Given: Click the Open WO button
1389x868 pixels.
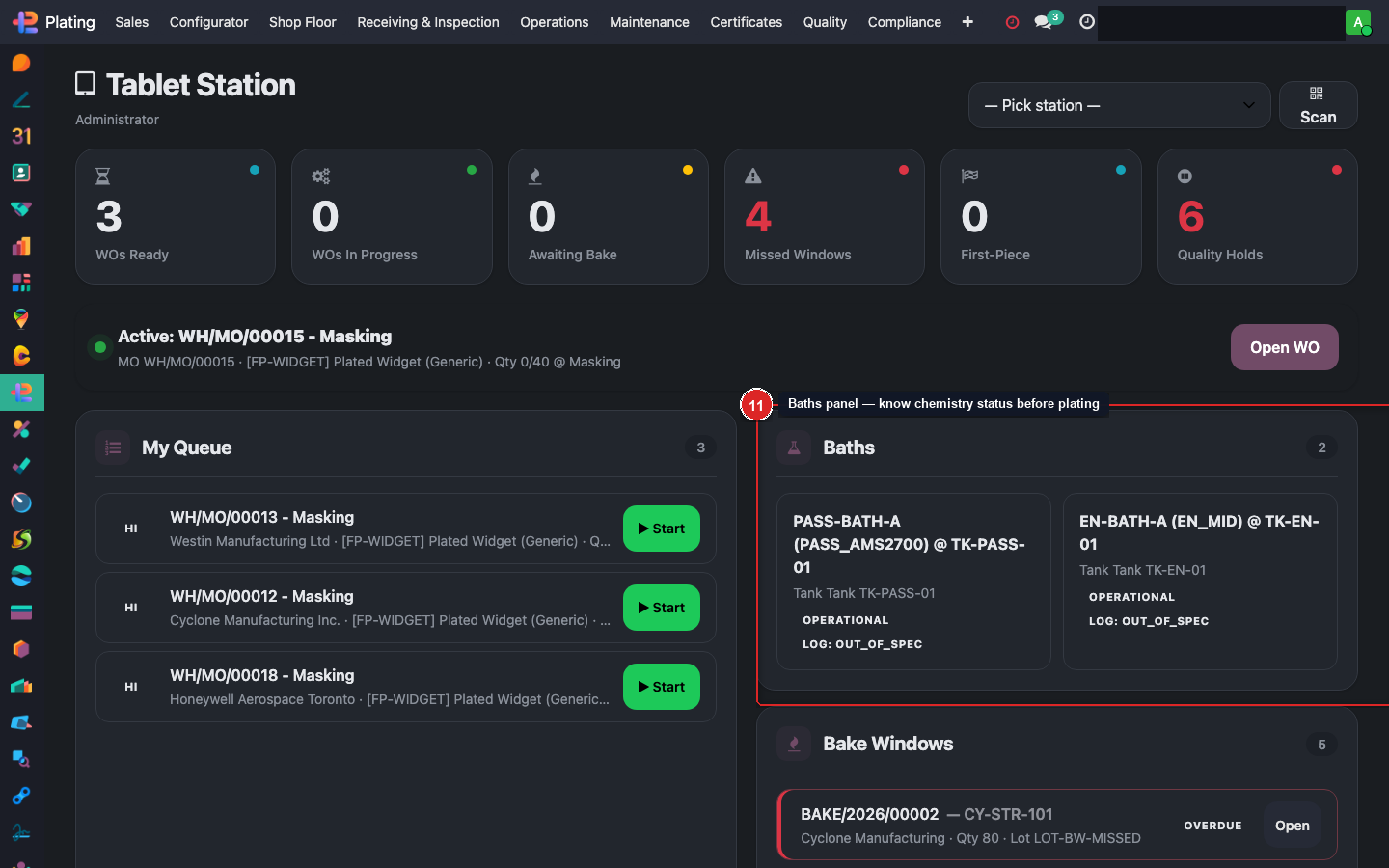Looking at the screenshot, I should 1284,347.
